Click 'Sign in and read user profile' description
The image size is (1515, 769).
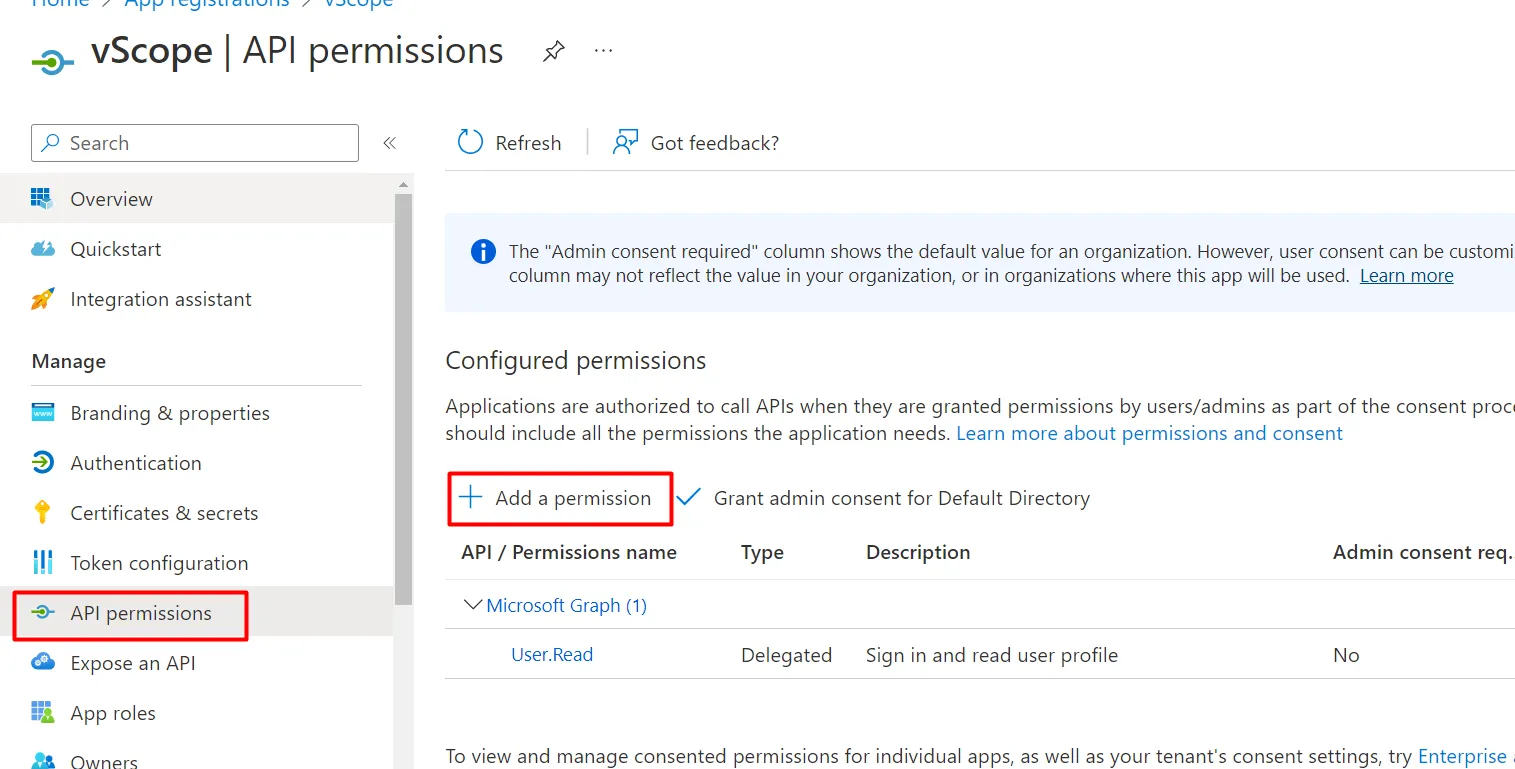pyautogui.click(x=992, y=655)
